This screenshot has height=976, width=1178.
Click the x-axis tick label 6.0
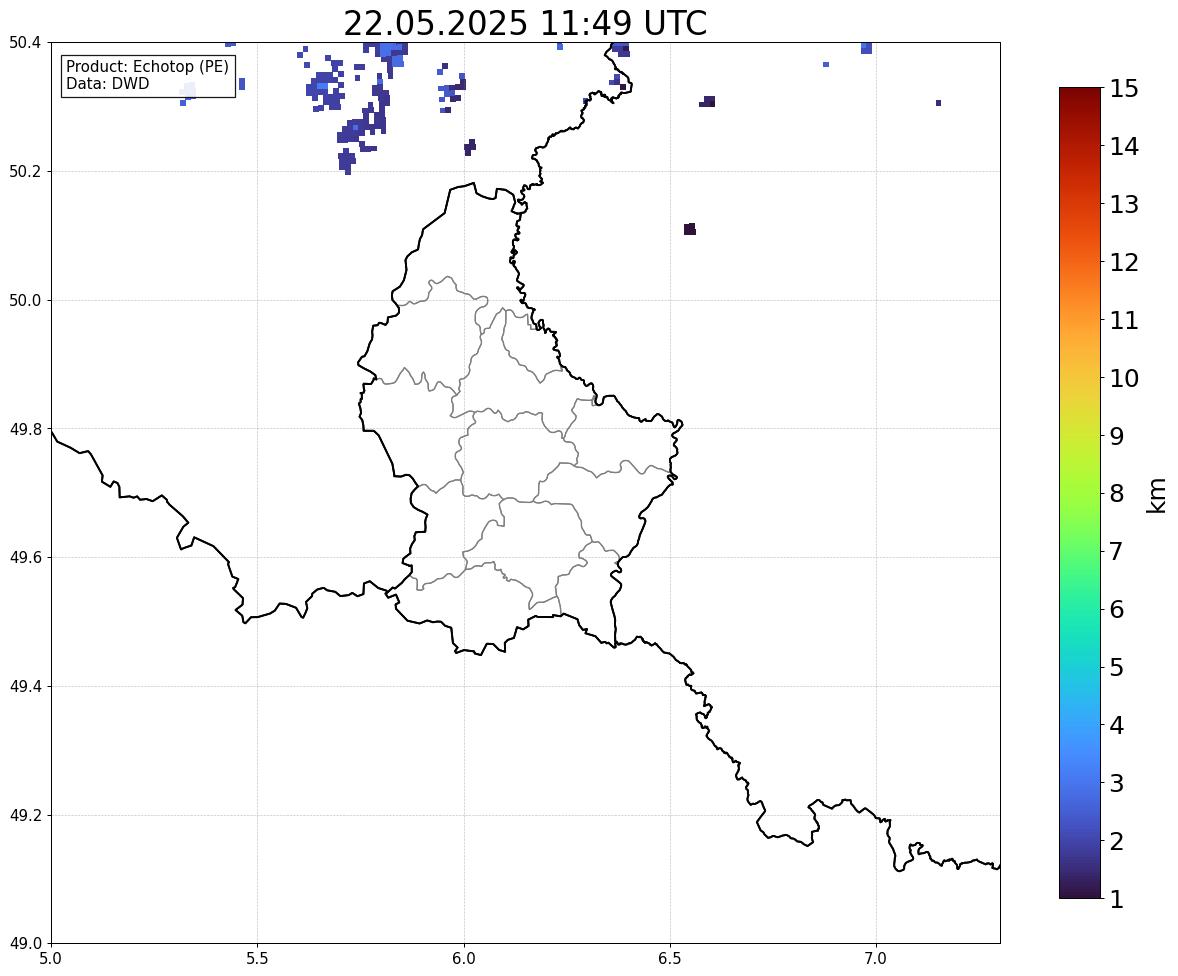click(x=464, y=959)
